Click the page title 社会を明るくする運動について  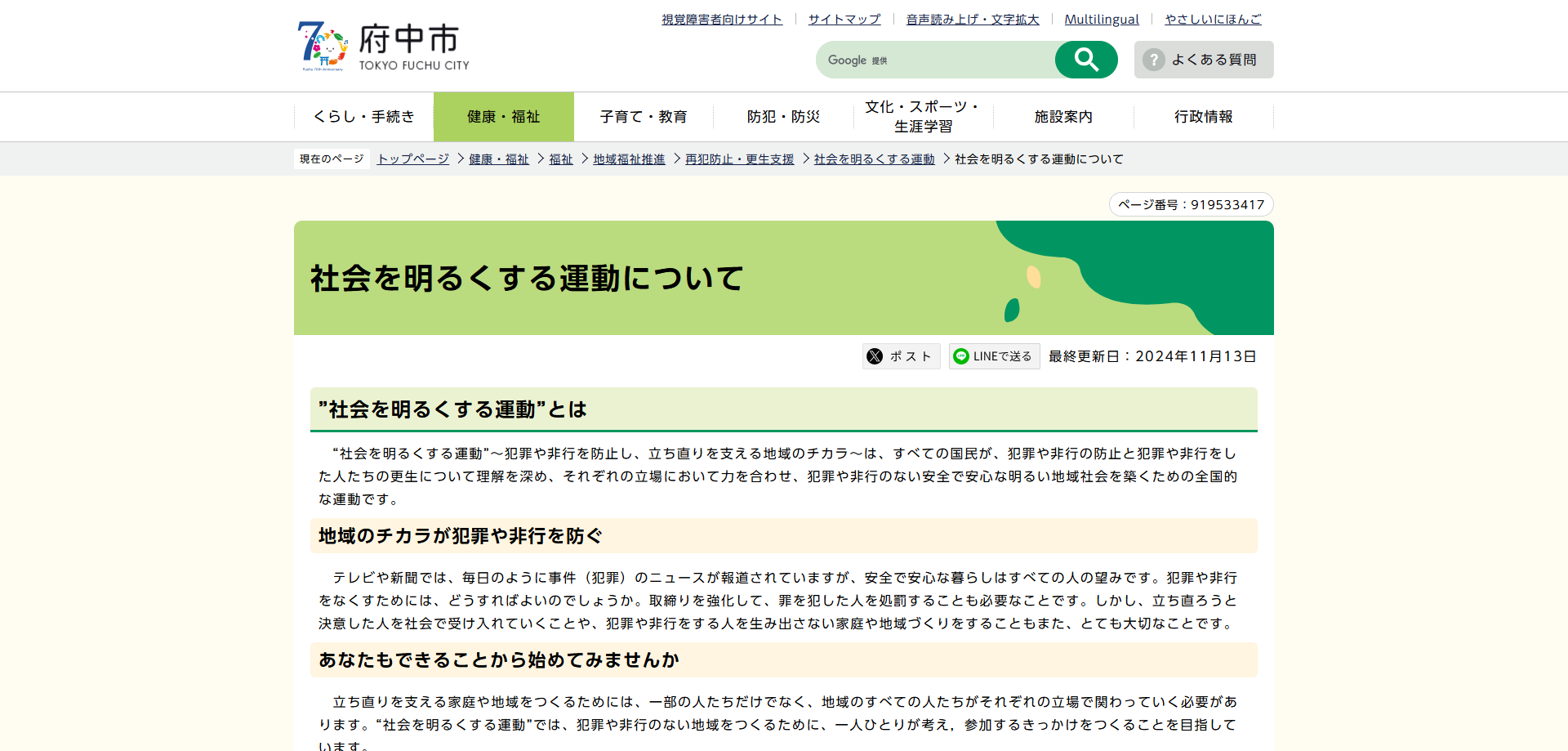pos(527,278)
